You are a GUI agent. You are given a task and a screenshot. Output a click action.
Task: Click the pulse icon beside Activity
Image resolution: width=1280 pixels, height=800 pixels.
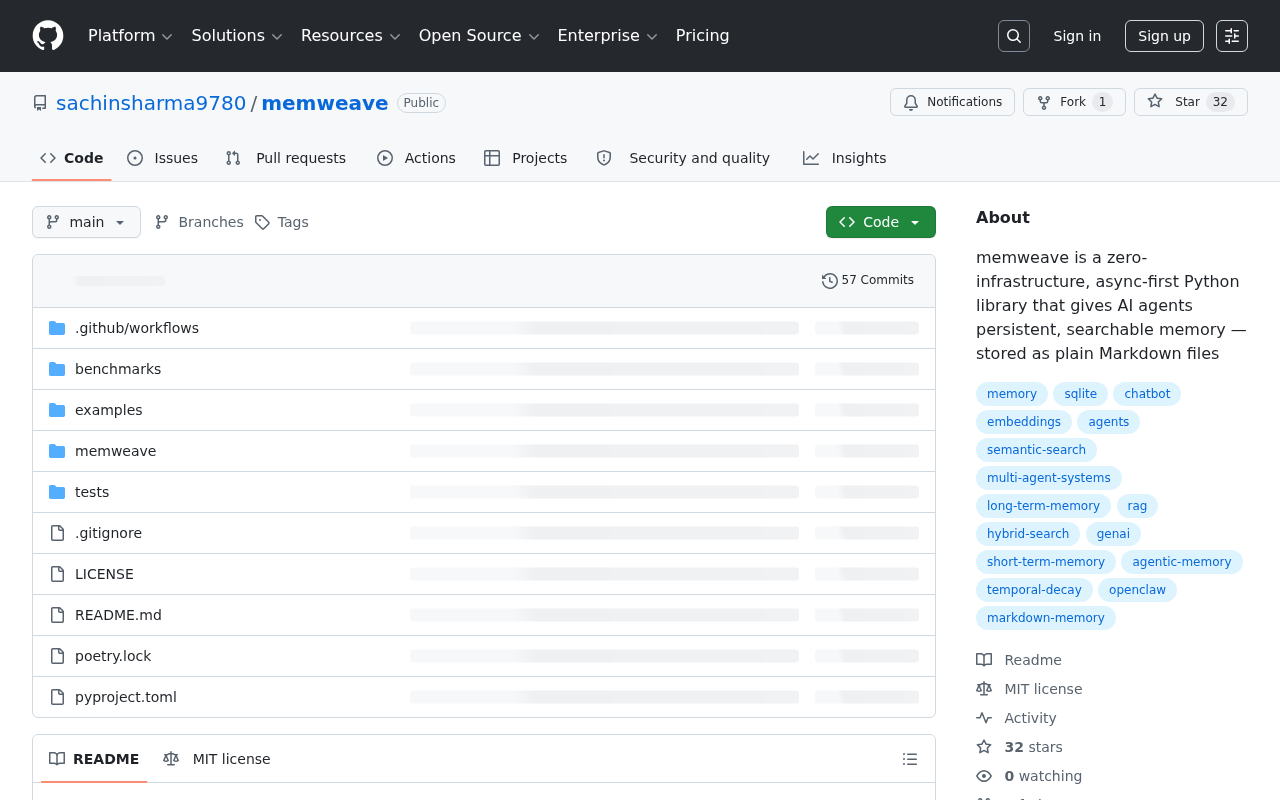click(984, 718)
